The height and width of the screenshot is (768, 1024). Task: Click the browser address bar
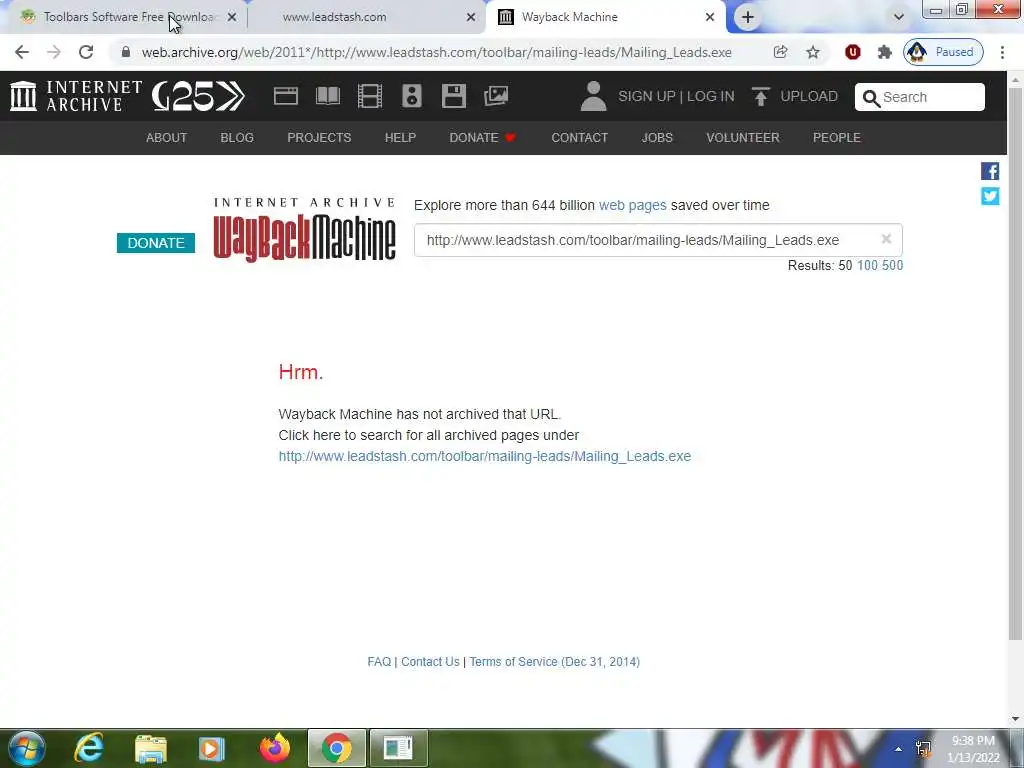click(x=436, y=52)
